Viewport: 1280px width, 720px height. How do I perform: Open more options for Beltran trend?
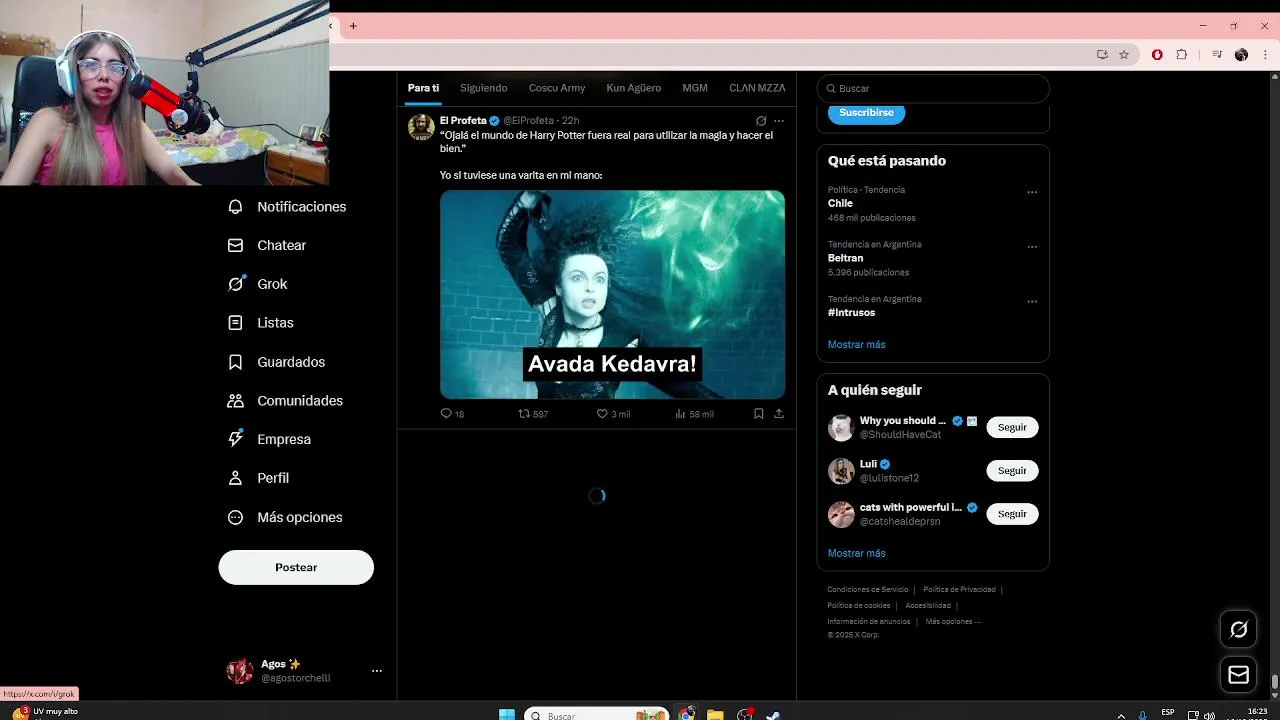coord(1032,247)
